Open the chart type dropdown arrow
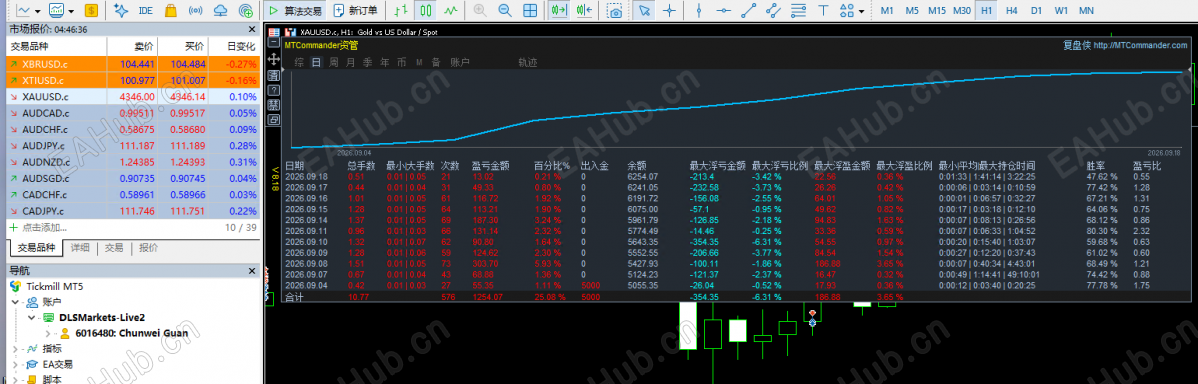Viewport: 1198px width, 384px height. tap(37, 11)
